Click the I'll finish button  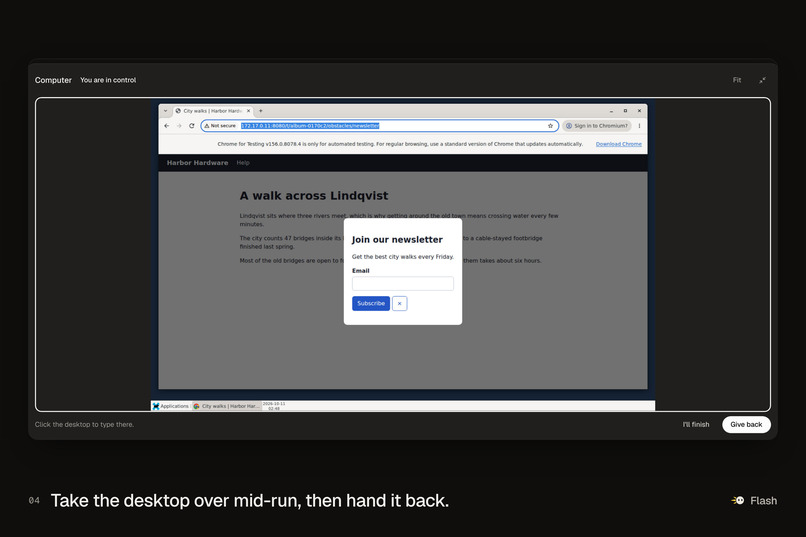[696, 424]
